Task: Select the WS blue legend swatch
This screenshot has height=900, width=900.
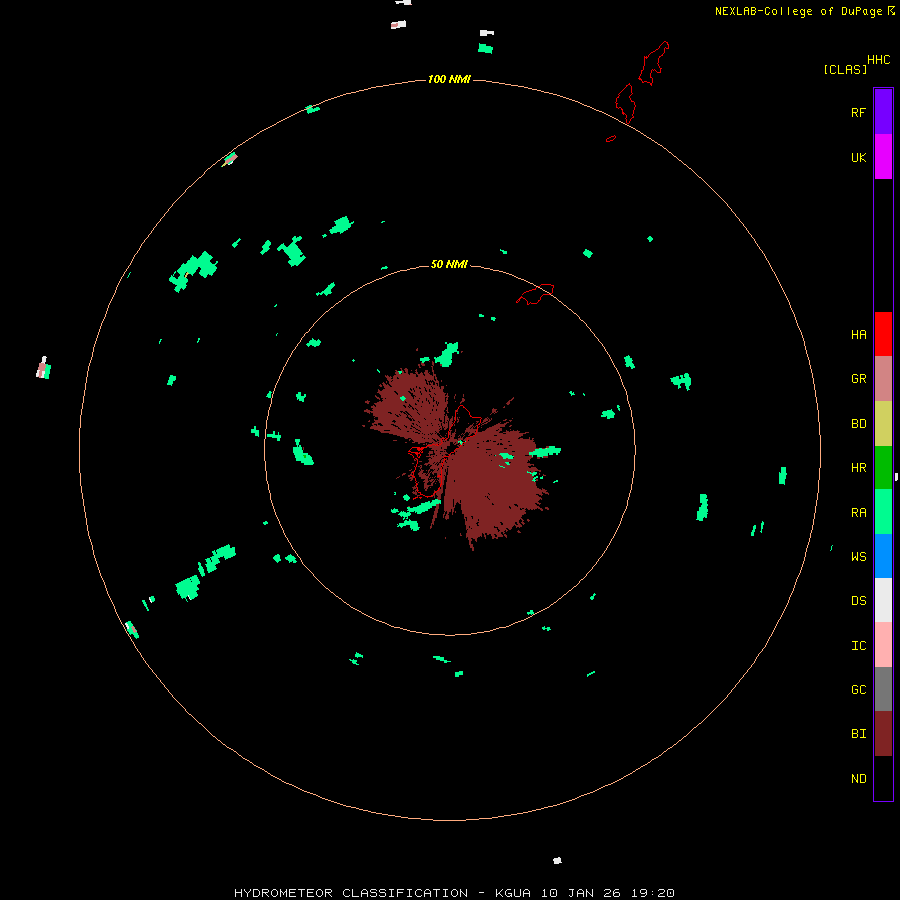Action: 883,556
